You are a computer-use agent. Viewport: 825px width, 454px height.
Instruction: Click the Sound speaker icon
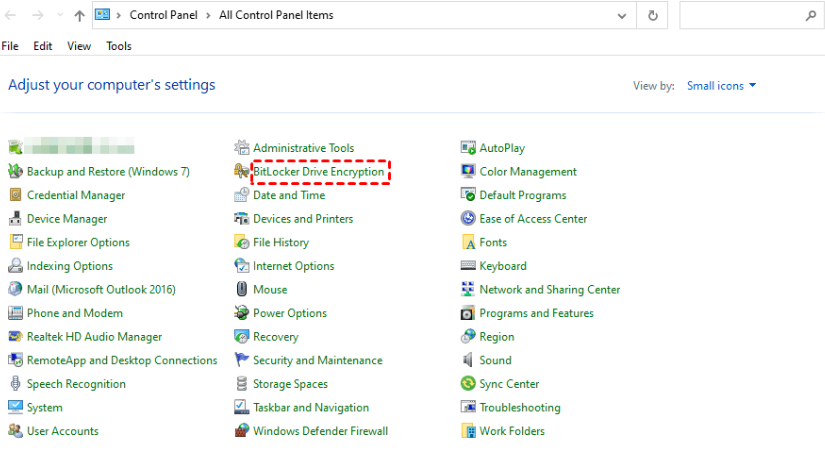468,360
